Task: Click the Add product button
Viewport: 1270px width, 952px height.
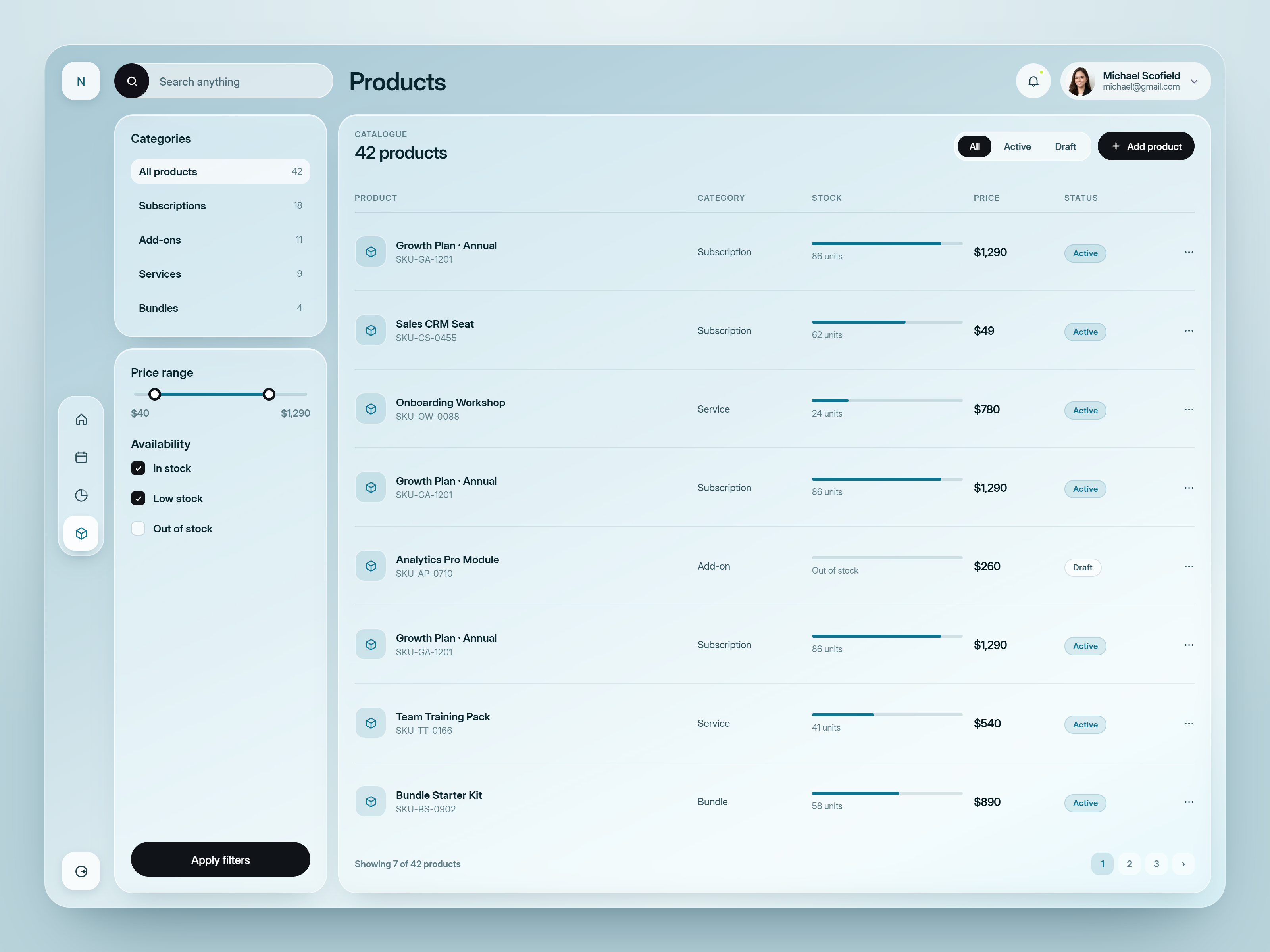Action: (1146, 146)
